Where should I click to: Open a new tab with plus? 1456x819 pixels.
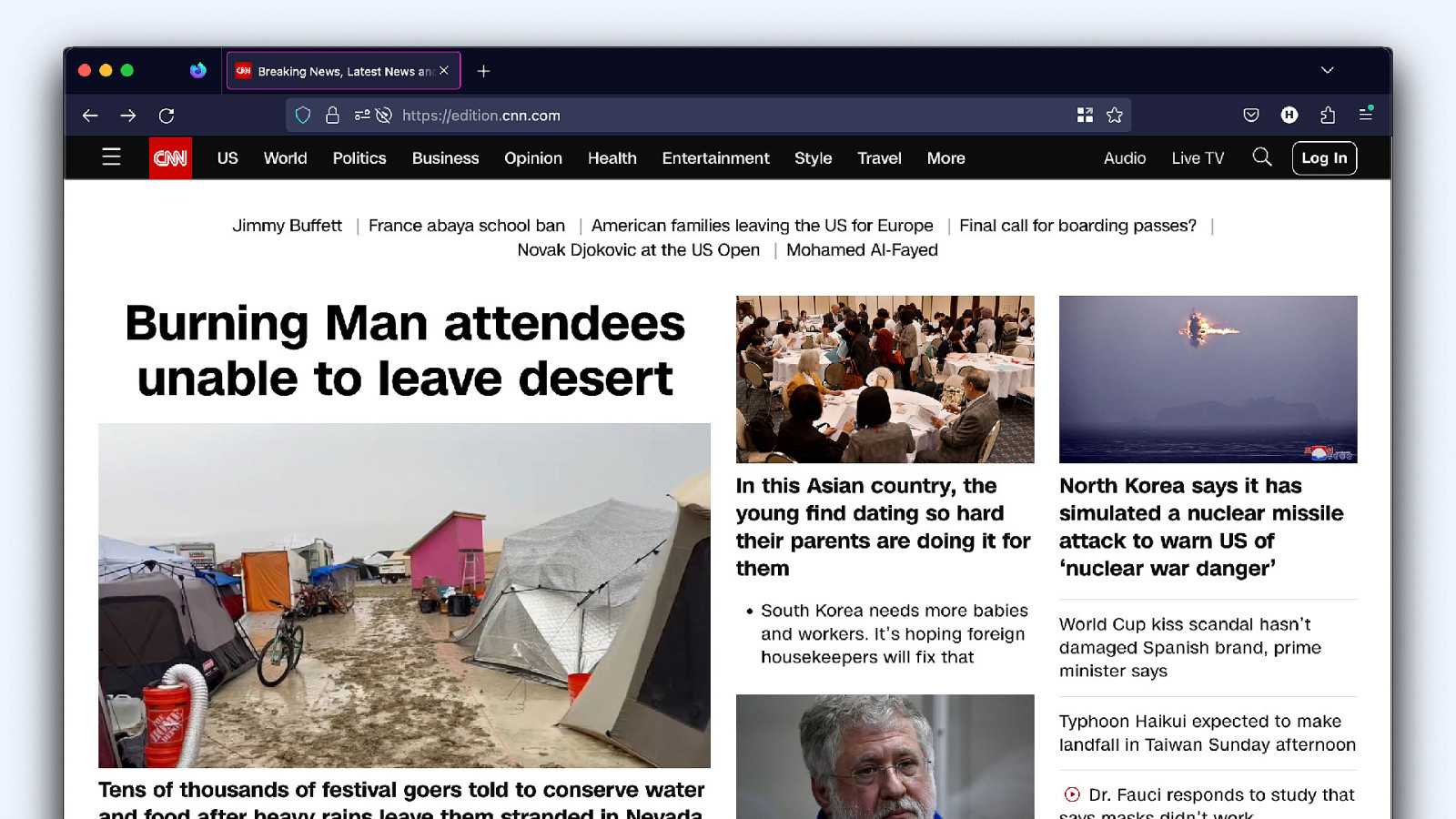coord(483,71)
